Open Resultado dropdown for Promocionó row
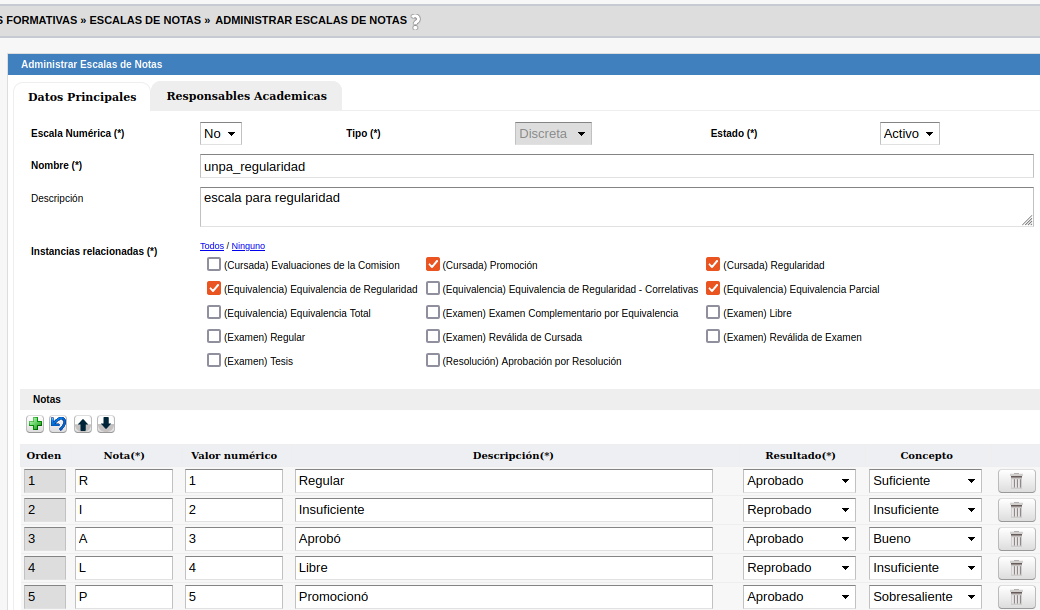This screenshot has height=610, width=1040. (x=799, y=597)
